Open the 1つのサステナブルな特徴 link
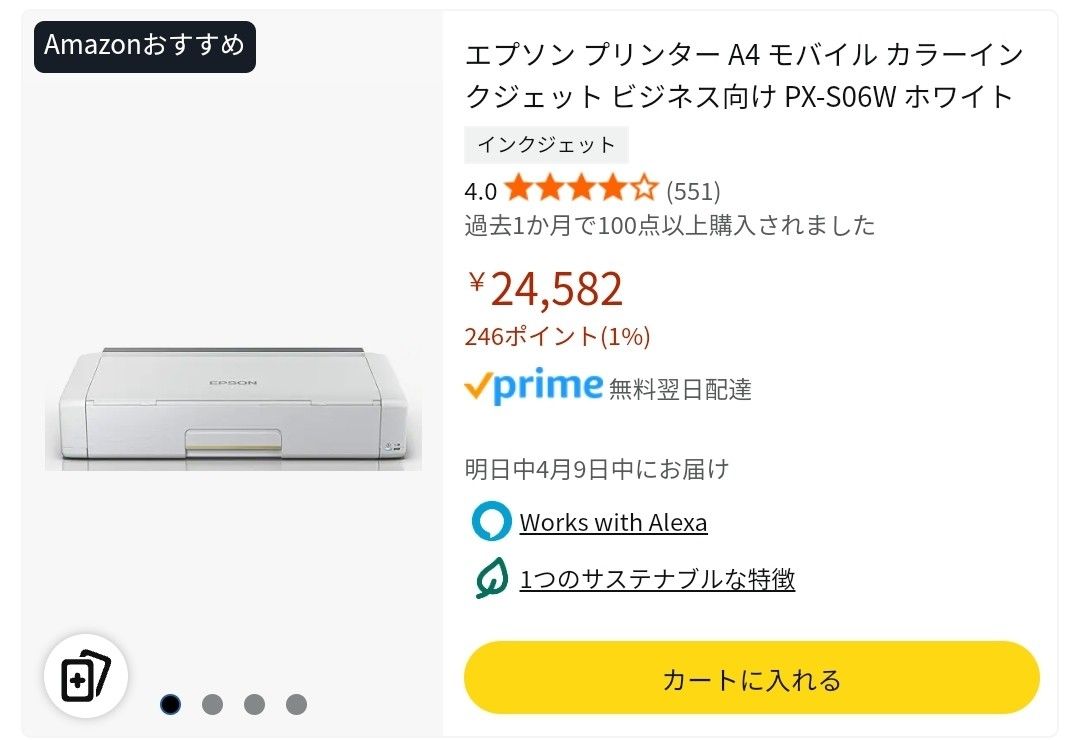1080x740 pixels. [x=657, y=580]
